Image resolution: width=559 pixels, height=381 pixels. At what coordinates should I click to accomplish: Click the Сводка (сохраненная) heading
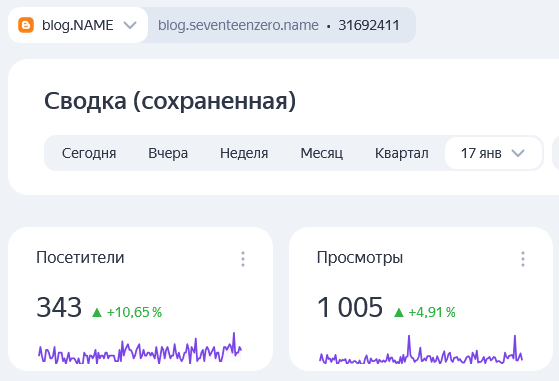(x=170, y=101)
